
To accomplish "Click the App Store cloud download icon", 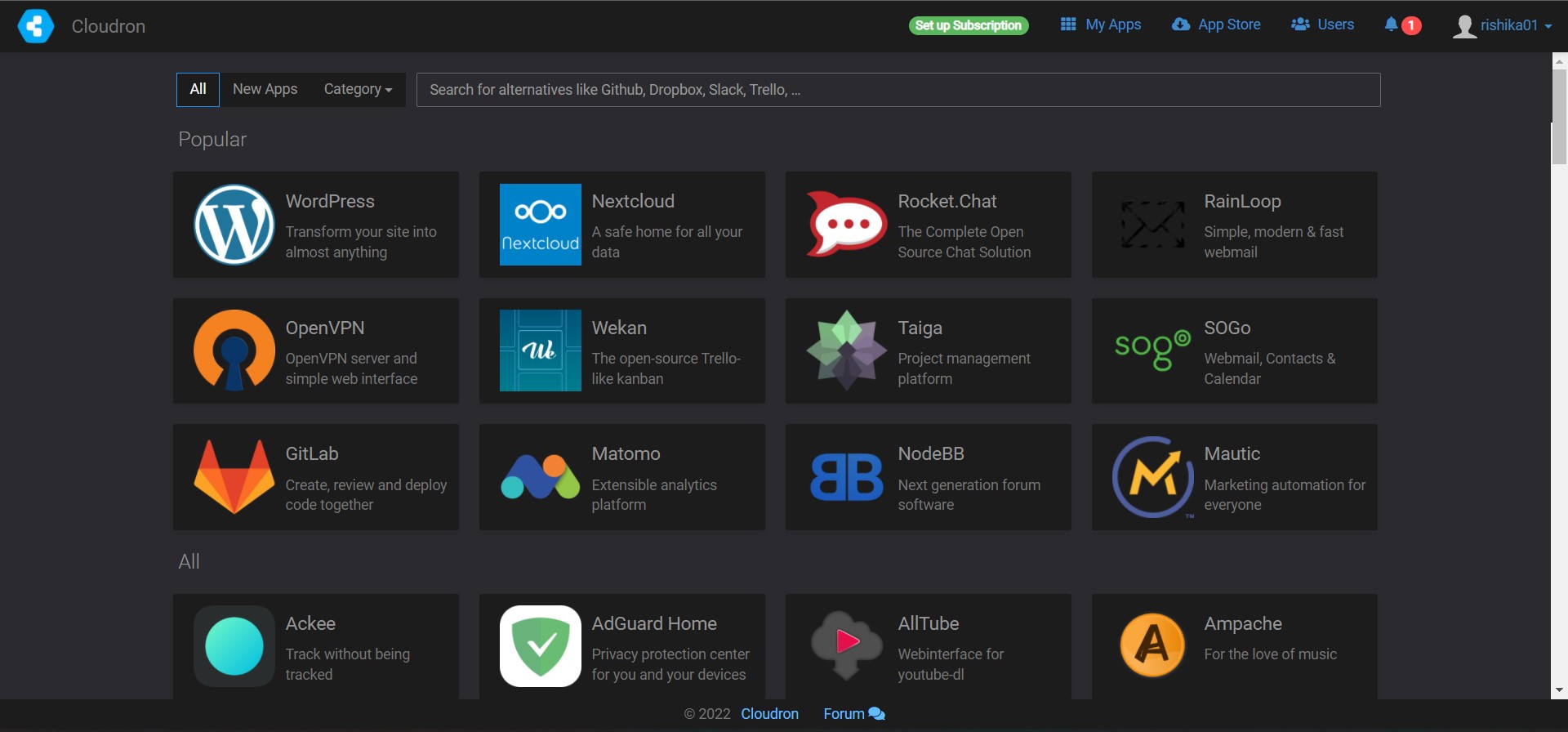I will tap(1181, 25).
